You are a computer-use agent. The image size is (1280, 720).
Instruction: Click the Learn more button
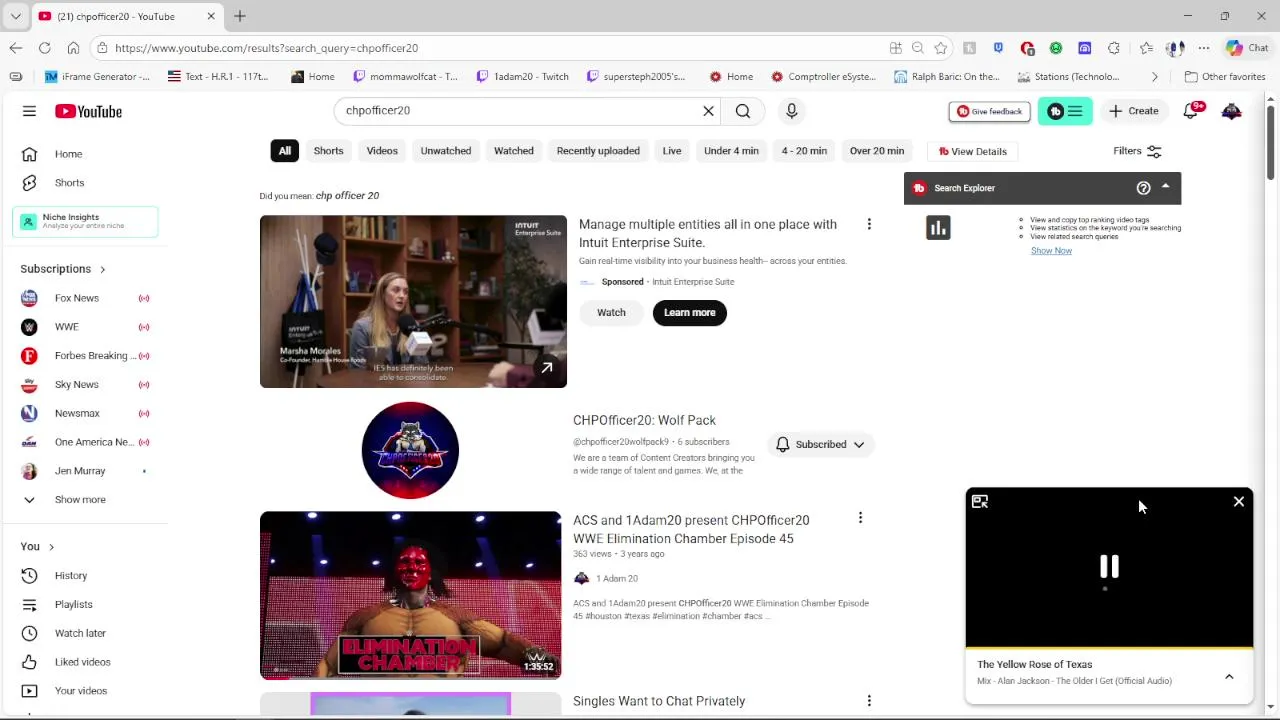coord(689,312)
